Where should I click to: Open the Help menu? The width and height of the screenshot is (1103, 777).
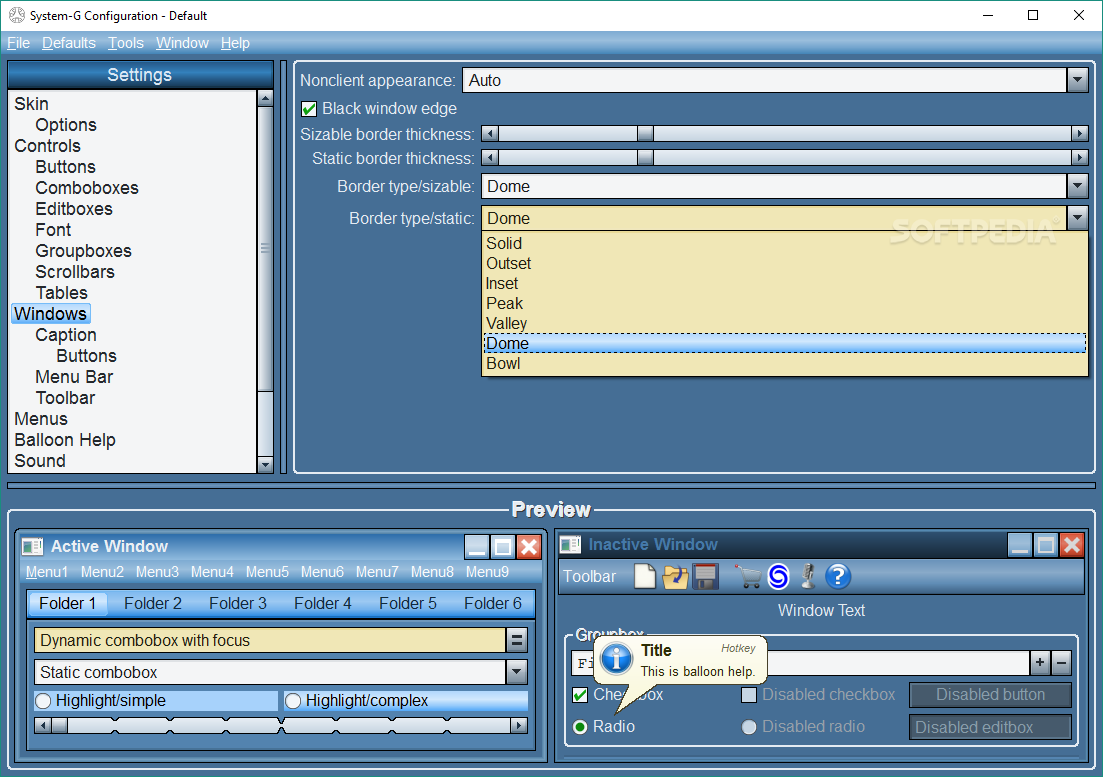point(235,43)
